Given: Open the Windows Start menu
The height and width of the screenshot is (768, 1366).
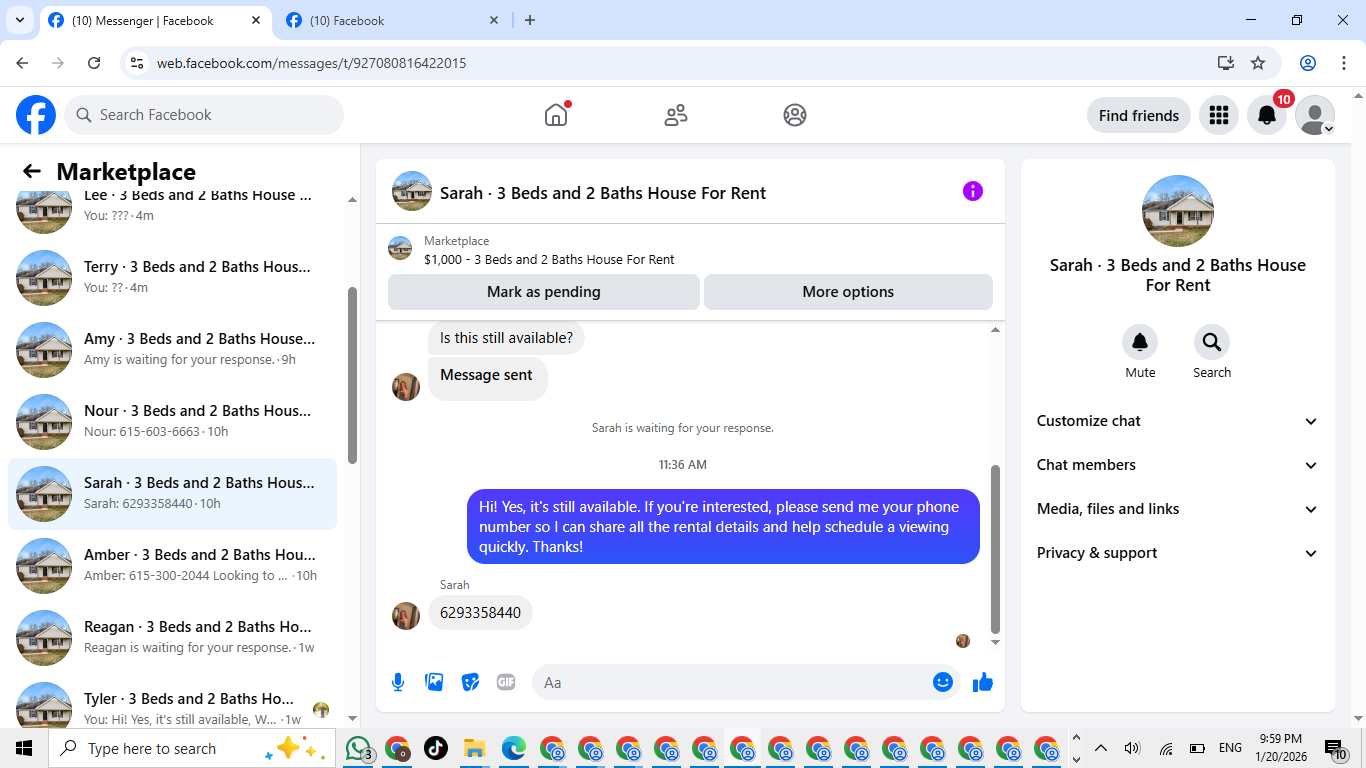Looking at the screenshot, I should pos(24,748).
